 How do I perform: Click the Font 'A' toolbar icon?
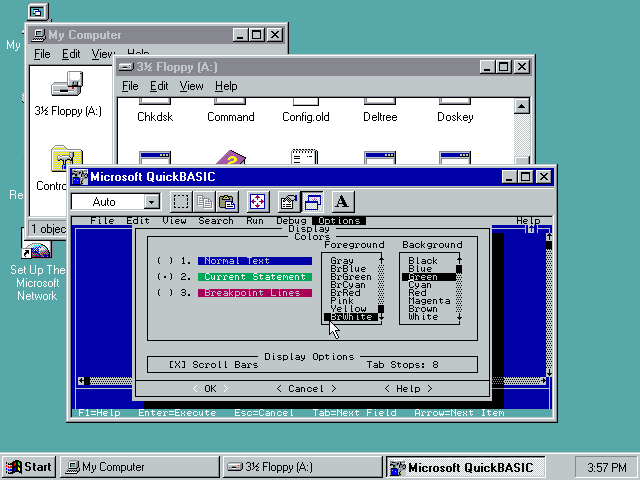[x=342, y=202]
